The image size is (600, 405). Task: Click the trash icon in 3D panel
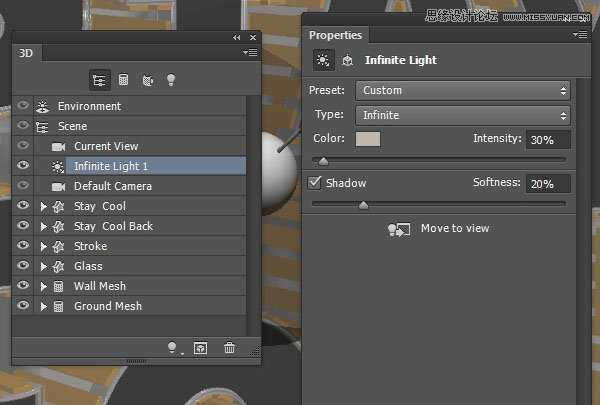230,347
